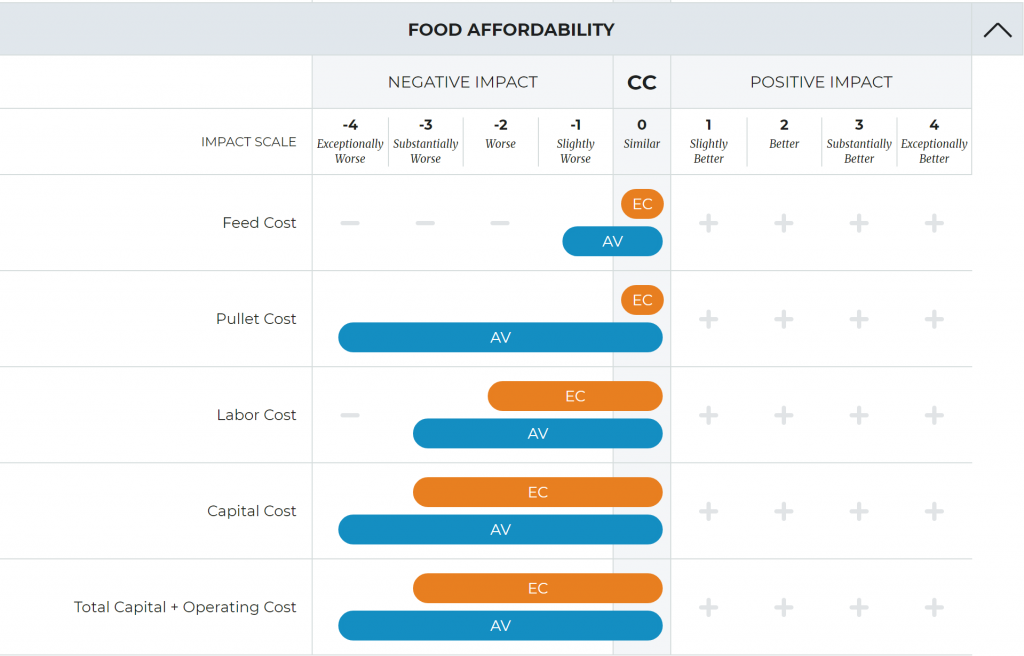This screenshot has width=1024, height=656.
Task: Select the CC column header
Action: [x=642, y=83]
